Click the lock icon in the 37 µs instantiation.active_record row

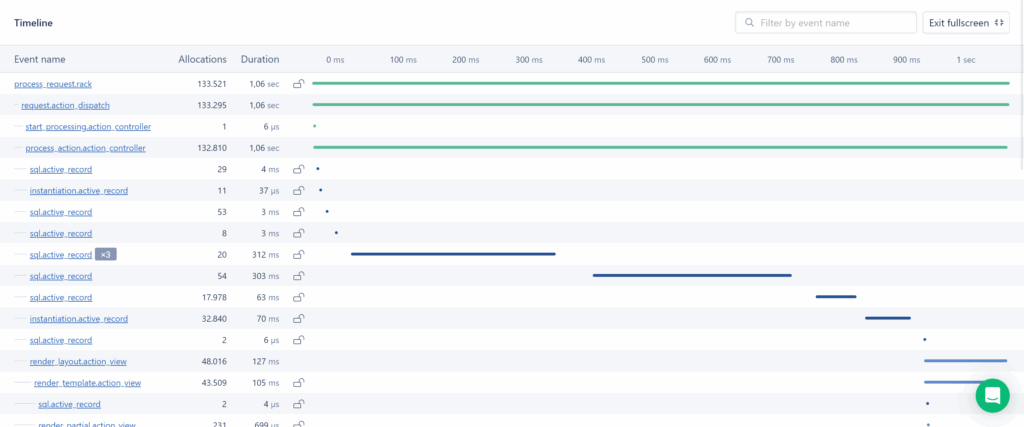[298, 191]
